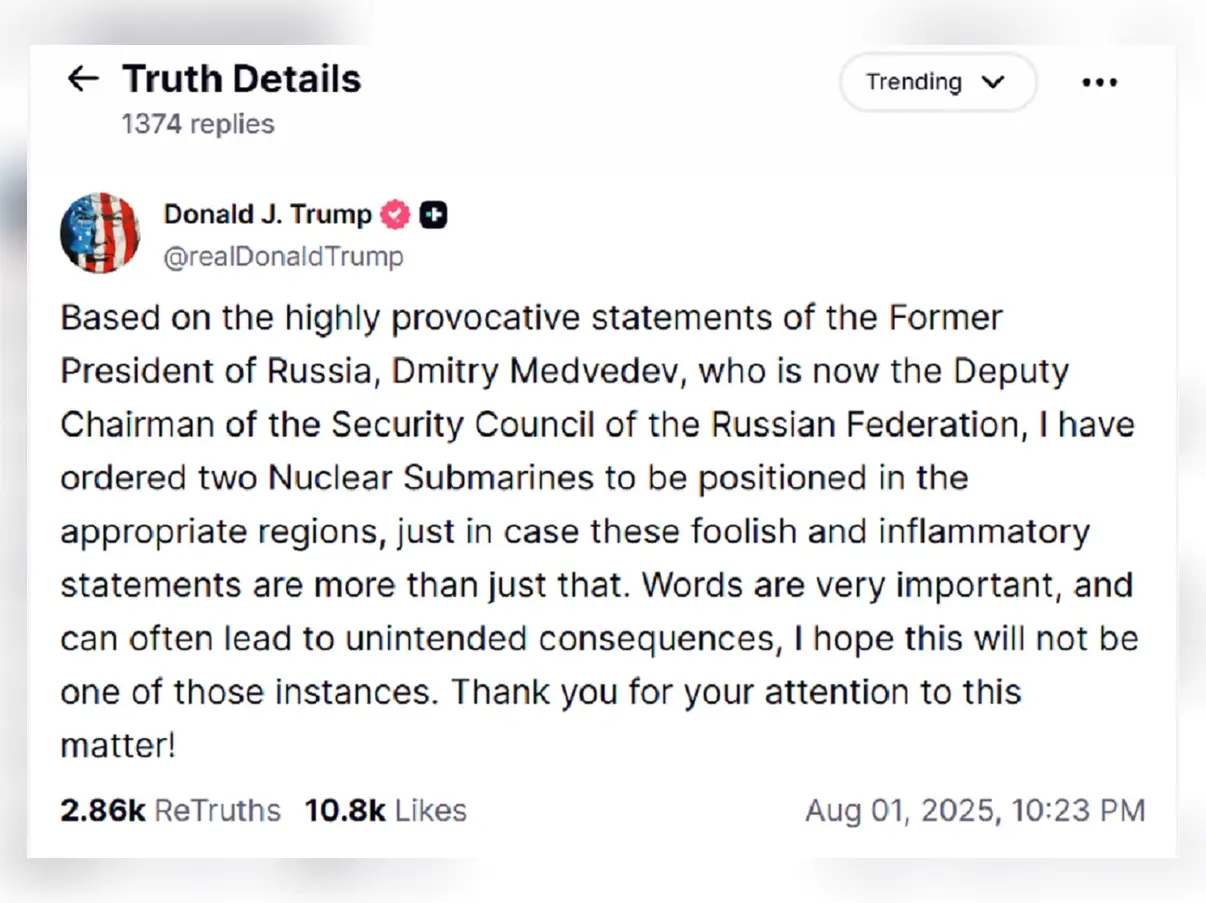The width and height of the screenshot is (1206, 903).
Task: Show the 10.8k Likes list
Action: [386, 810]
